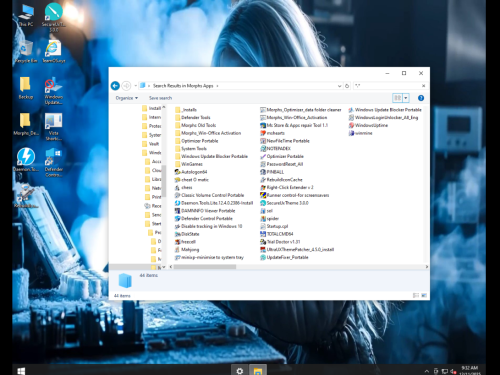Open the Windows Start button
This screenshot has width=500, height=375.
(x=21, y=371)
